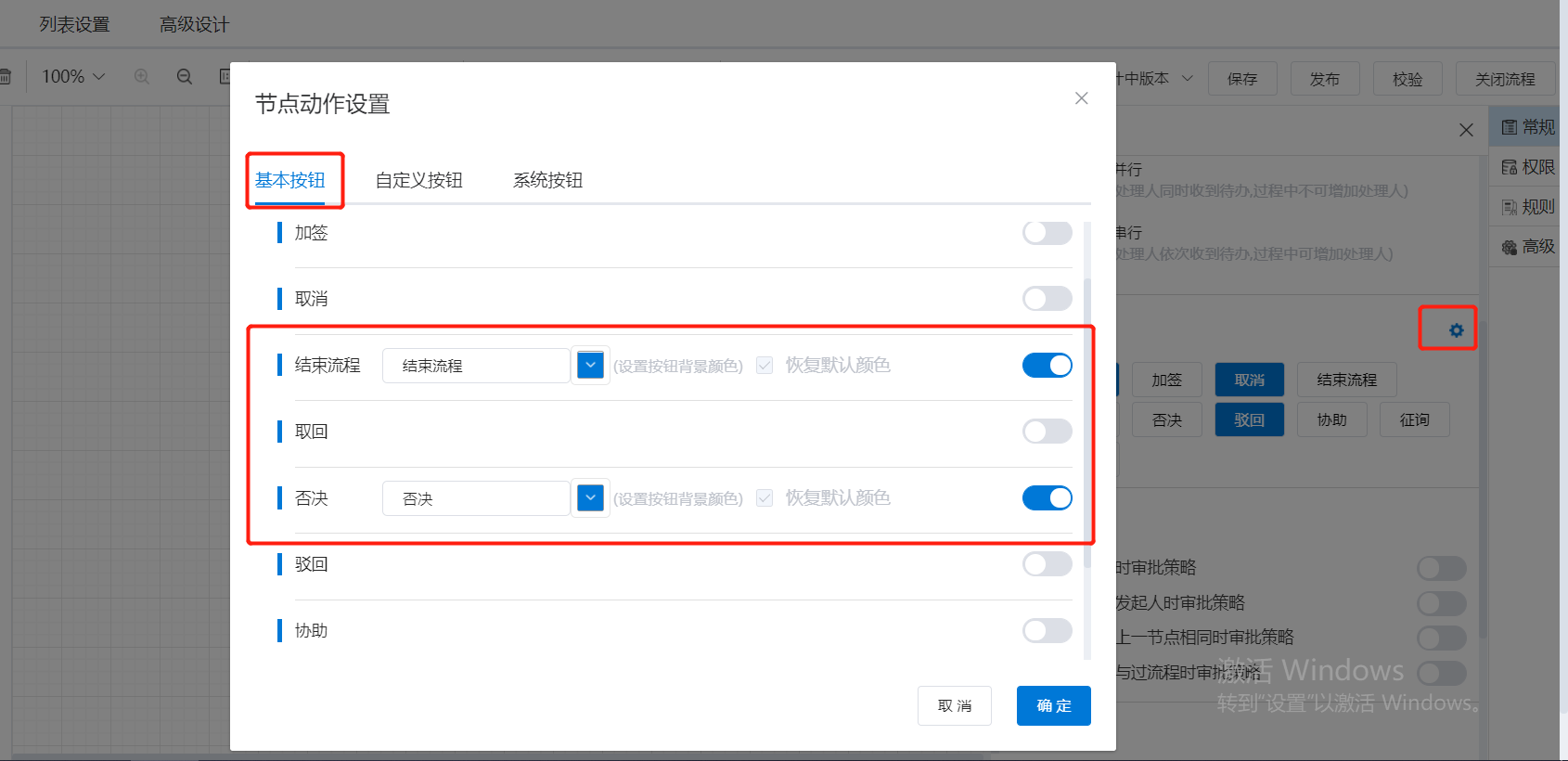
Task: Click the zoom in magnifier icon
Action: (142, 77)
